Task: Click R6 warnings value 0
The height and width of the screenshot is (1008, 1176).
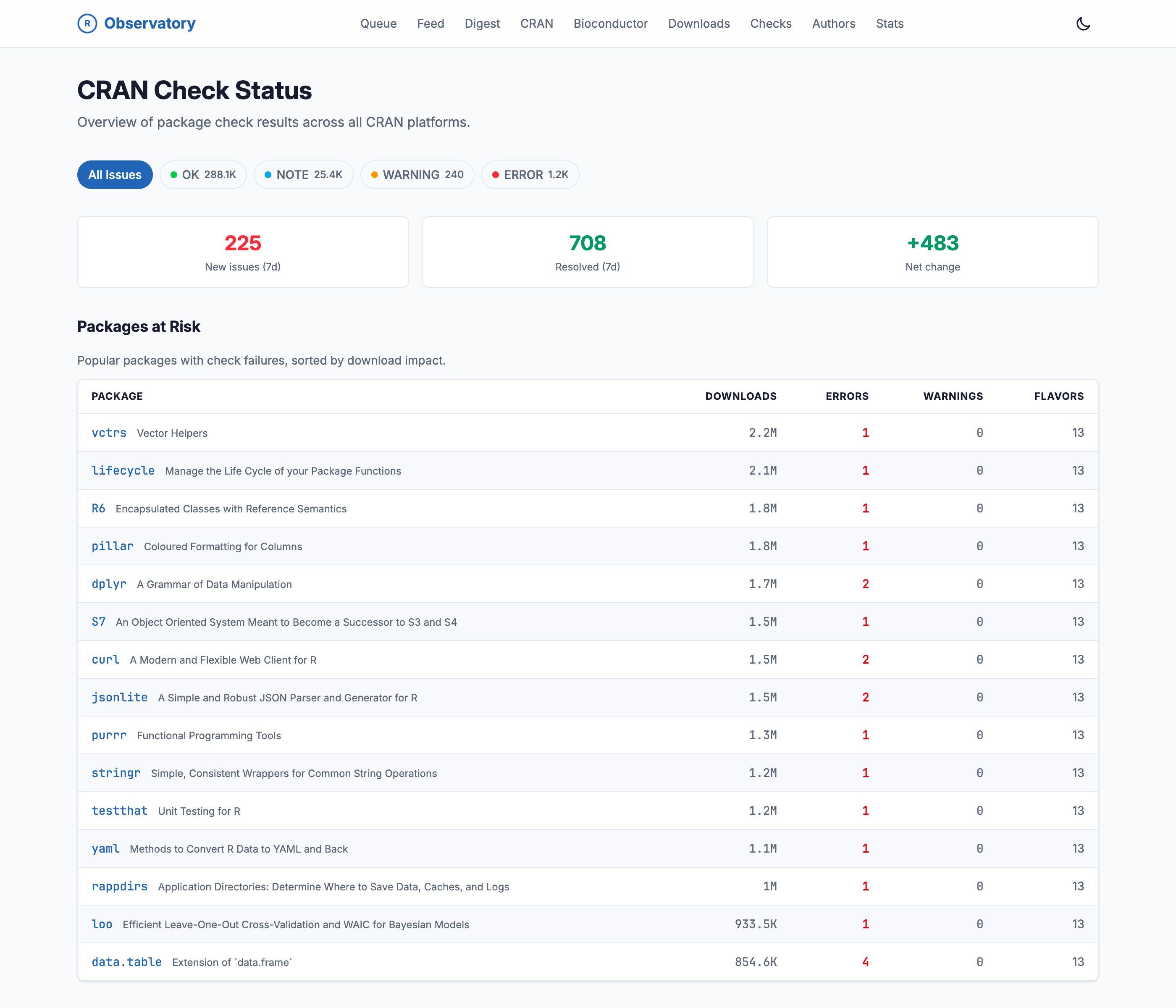Action: pyautogui.click(x=979, y=508)
